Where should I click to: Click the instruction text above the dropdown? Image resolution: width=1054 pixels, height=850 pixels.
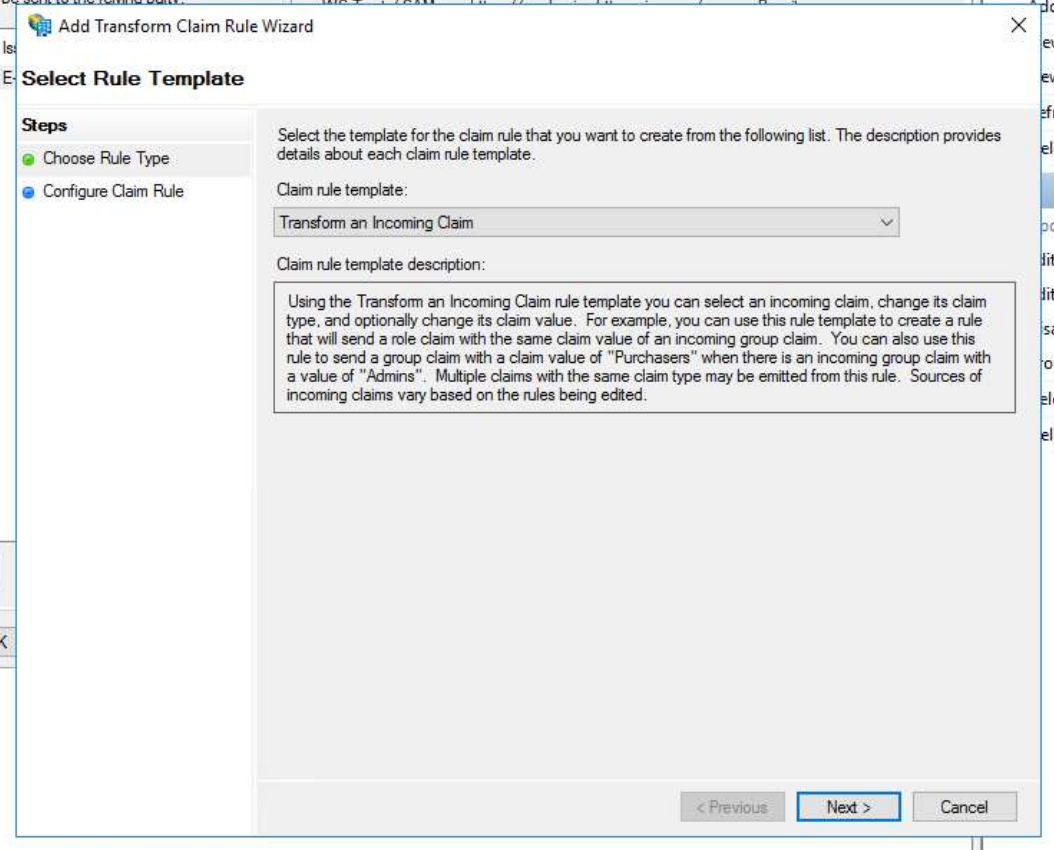tap(638, 146)
